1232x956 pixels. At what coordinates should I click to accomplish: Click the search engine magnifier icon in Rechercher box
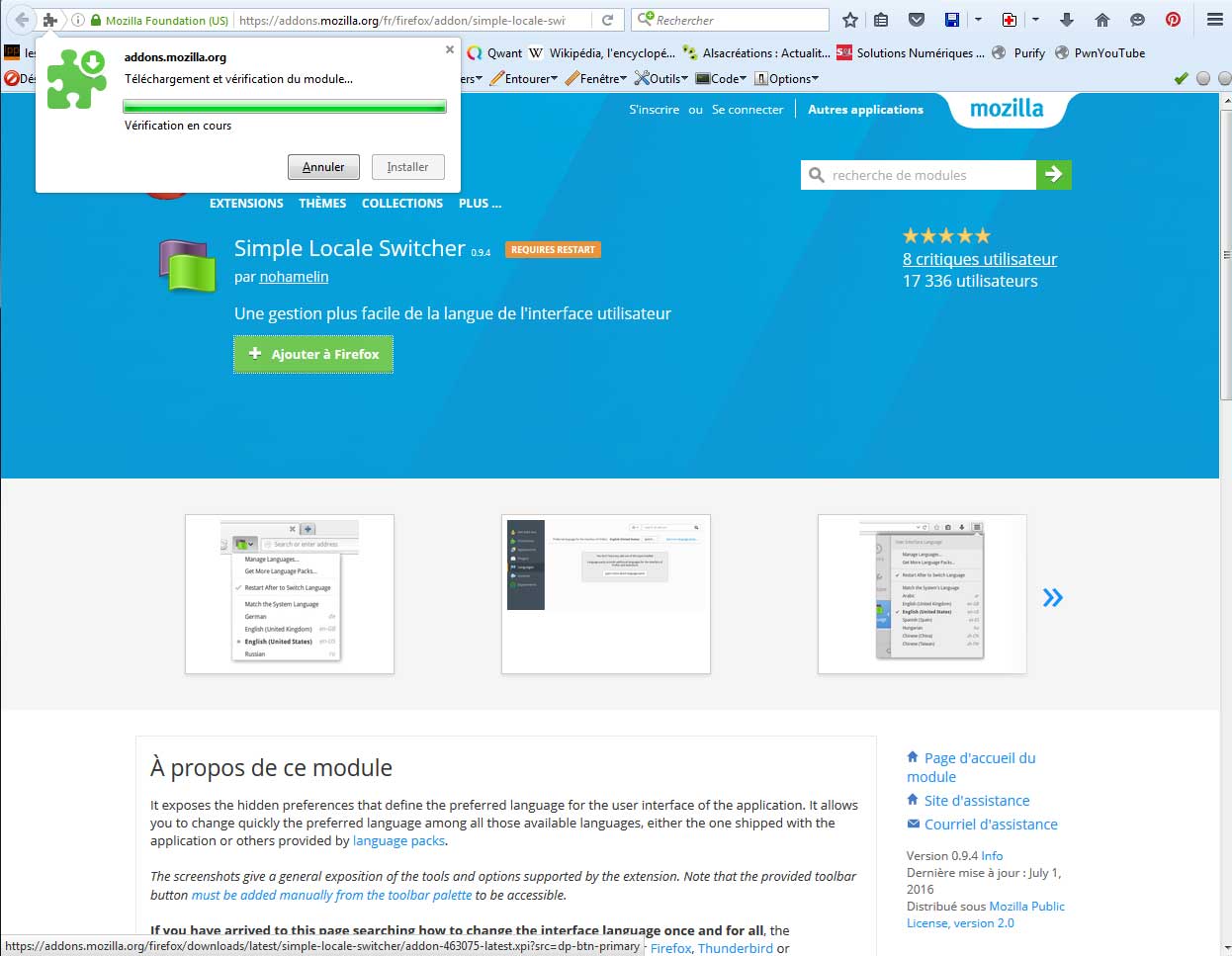click(646, 20)
